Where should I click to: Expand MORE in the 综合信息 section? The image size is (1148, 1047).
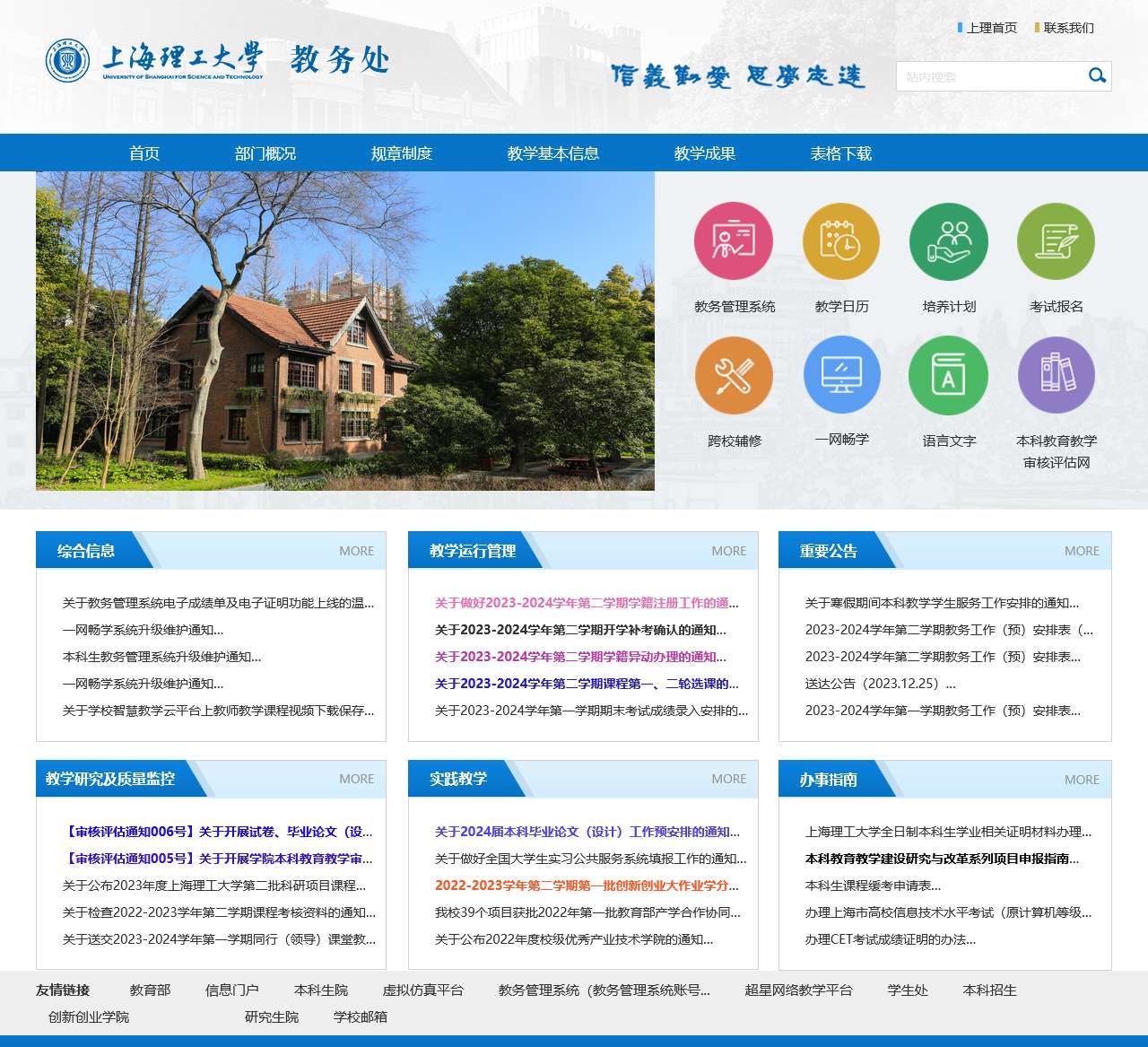[356, 551]
